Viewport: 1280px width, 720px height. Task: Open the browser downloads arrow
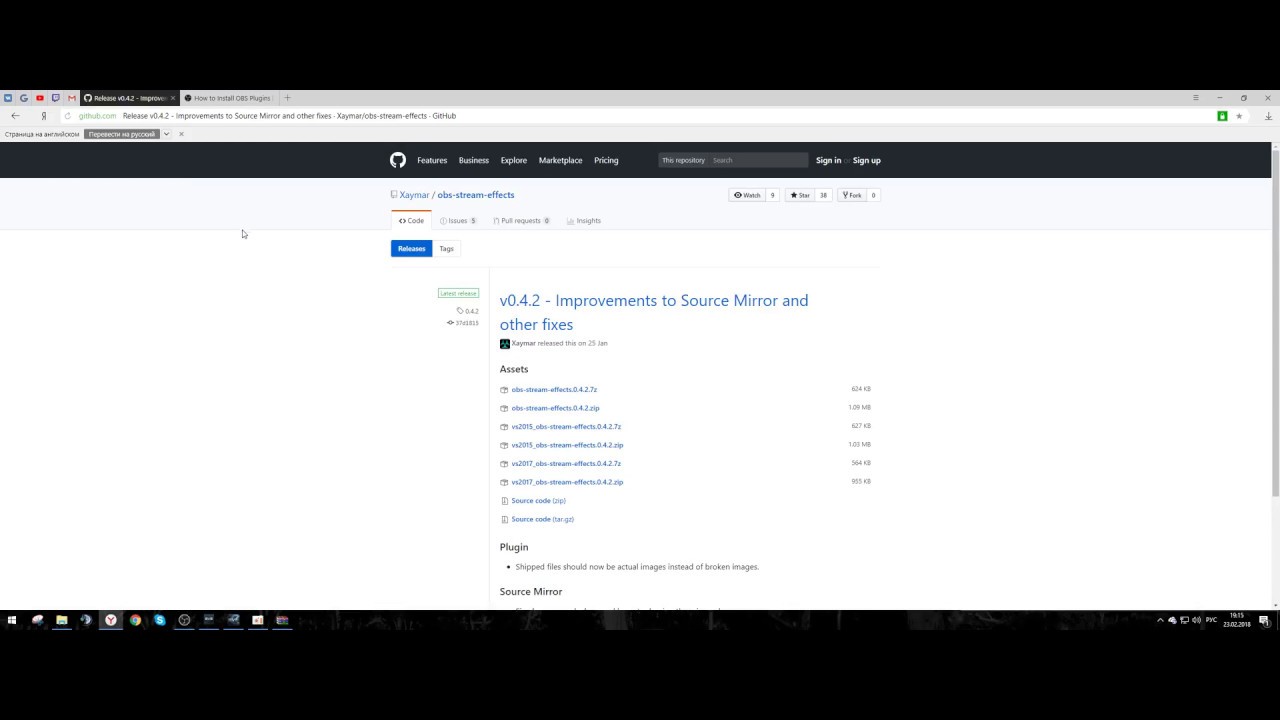(x=1268, y=116)
